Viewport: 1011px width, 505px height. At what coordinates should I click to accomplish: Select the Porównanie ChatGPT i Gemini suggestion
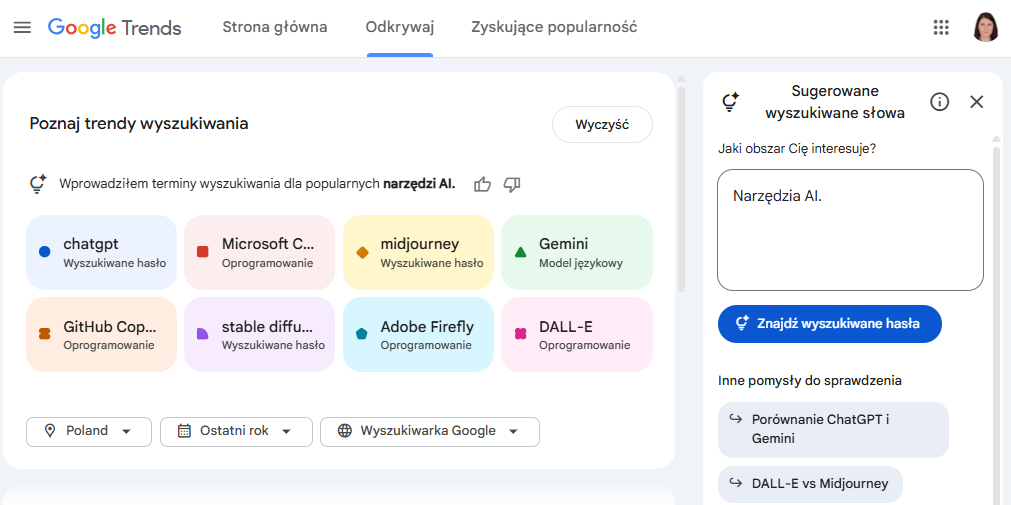pos(833,429)
